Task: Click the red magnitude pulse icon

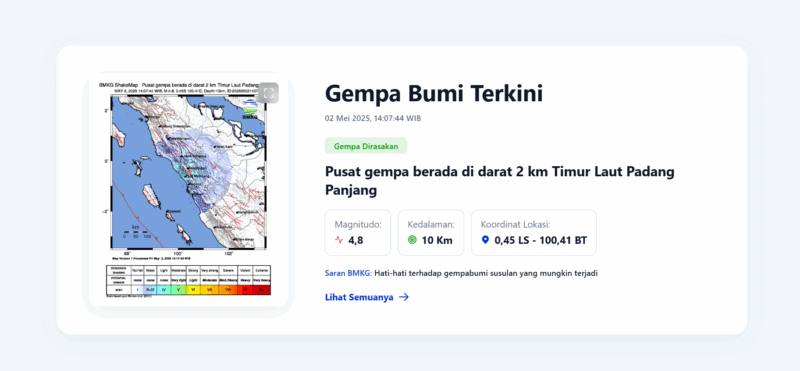Action: (x=339, y=240)
